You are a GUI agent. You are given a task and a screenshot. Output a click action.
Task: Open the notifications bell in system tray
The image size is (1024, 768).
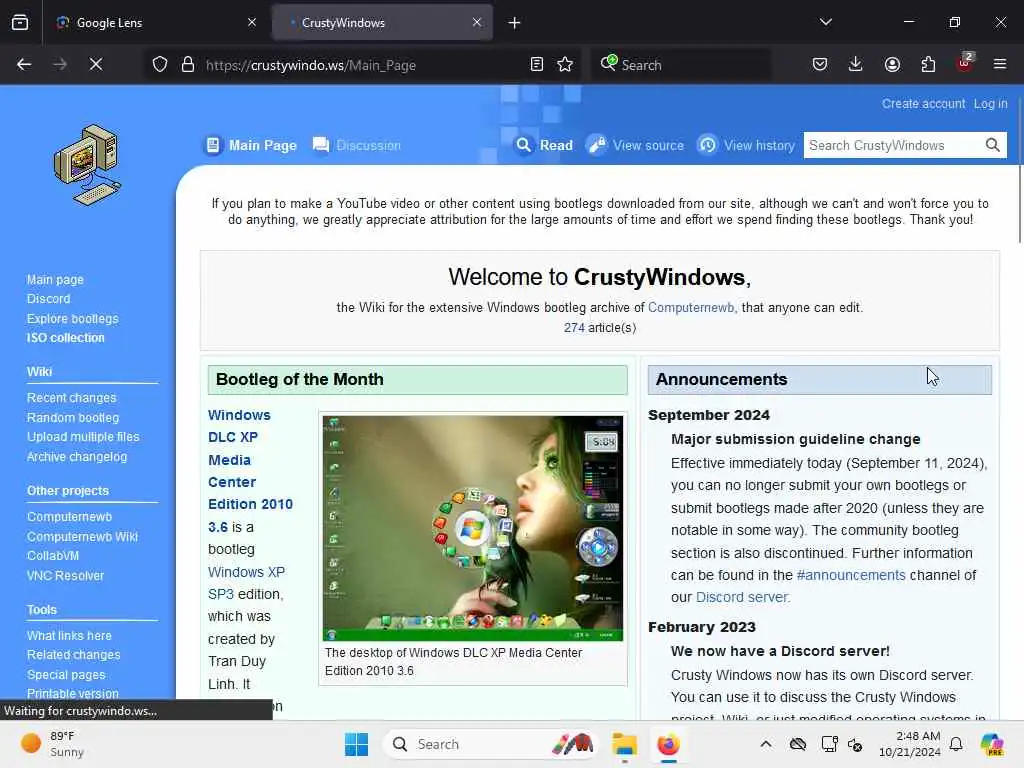point(956,744)
